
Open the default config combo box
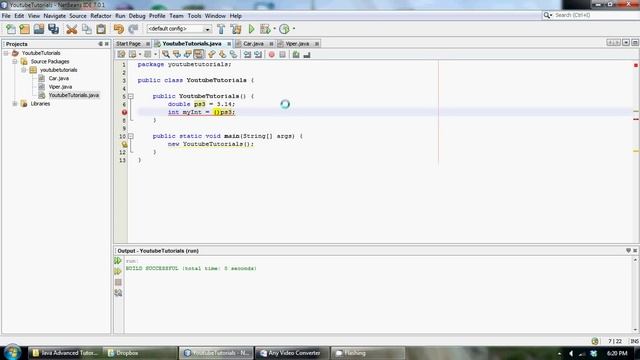tap(179, 29)
